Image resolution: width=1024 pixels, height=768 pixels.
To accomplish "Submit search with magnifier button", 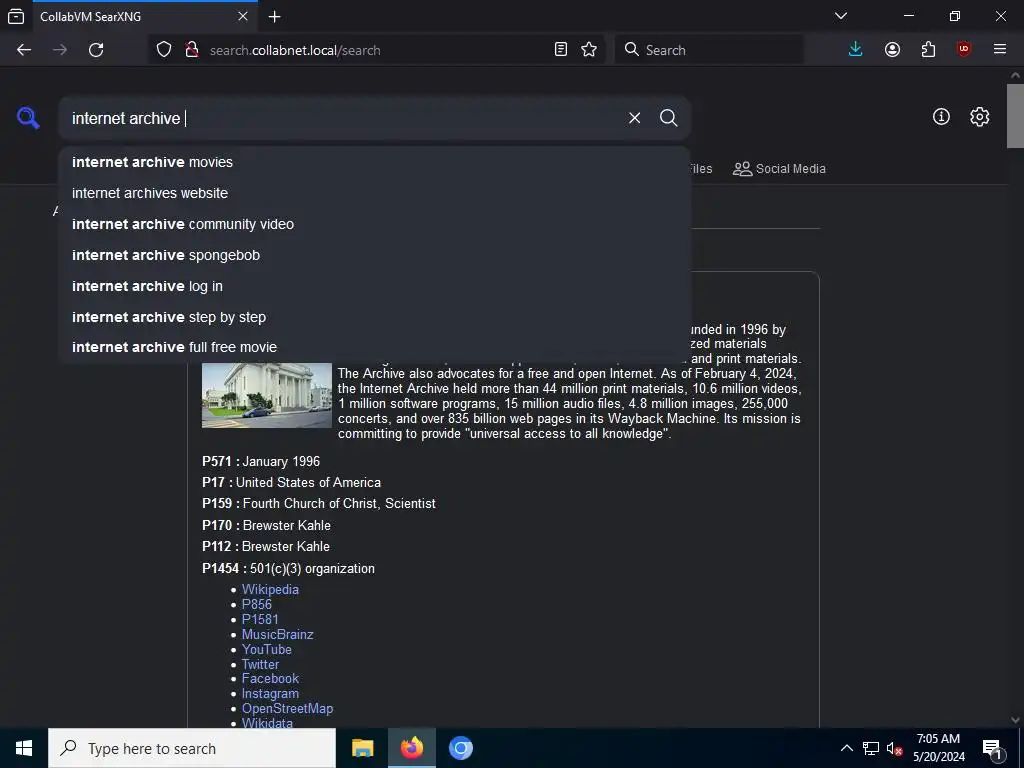I will pyautogui.click(x=668, y=118).
